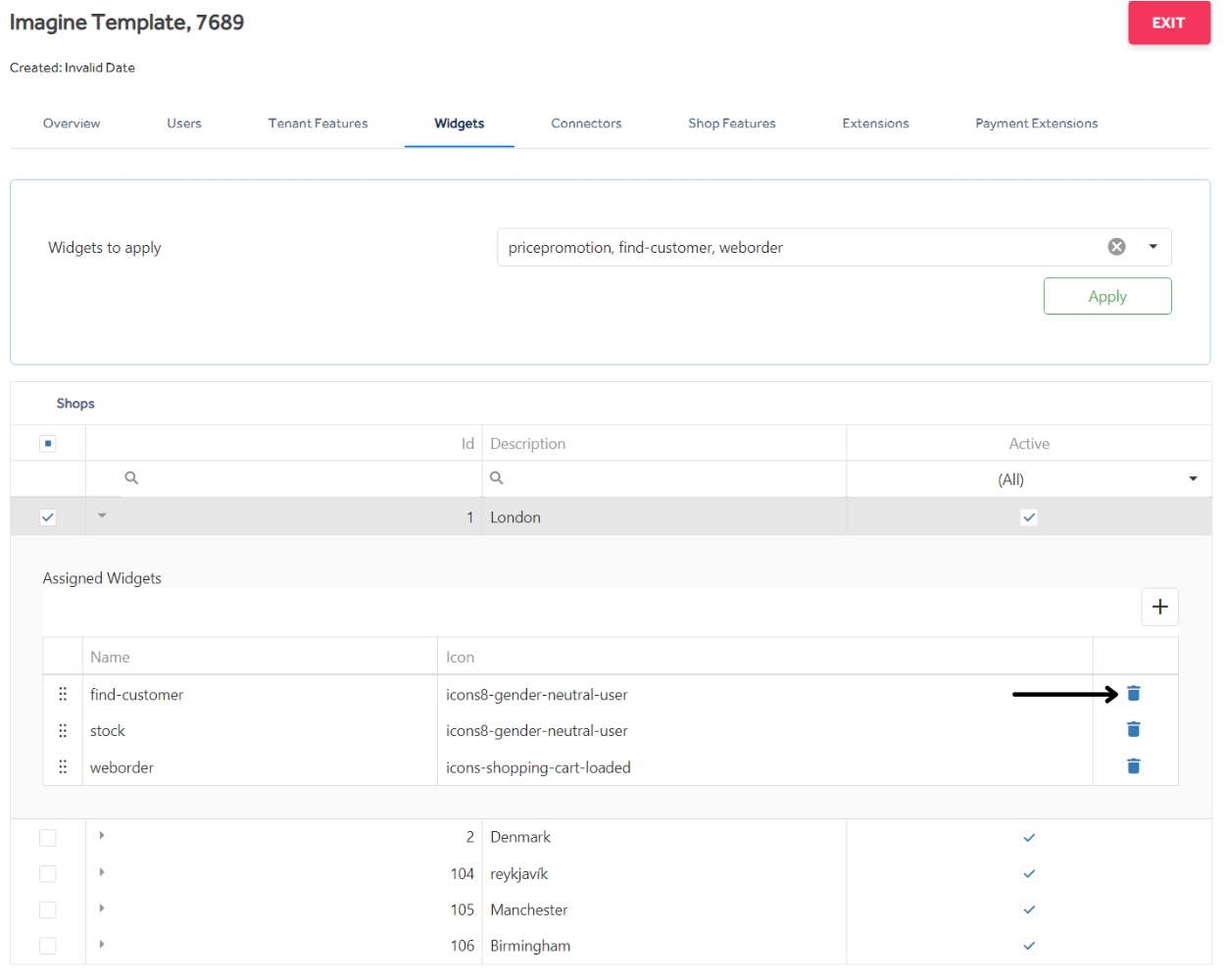Click the Birmingham description cell
This screenshot has width=1227, height=980.
pos(664,946)
